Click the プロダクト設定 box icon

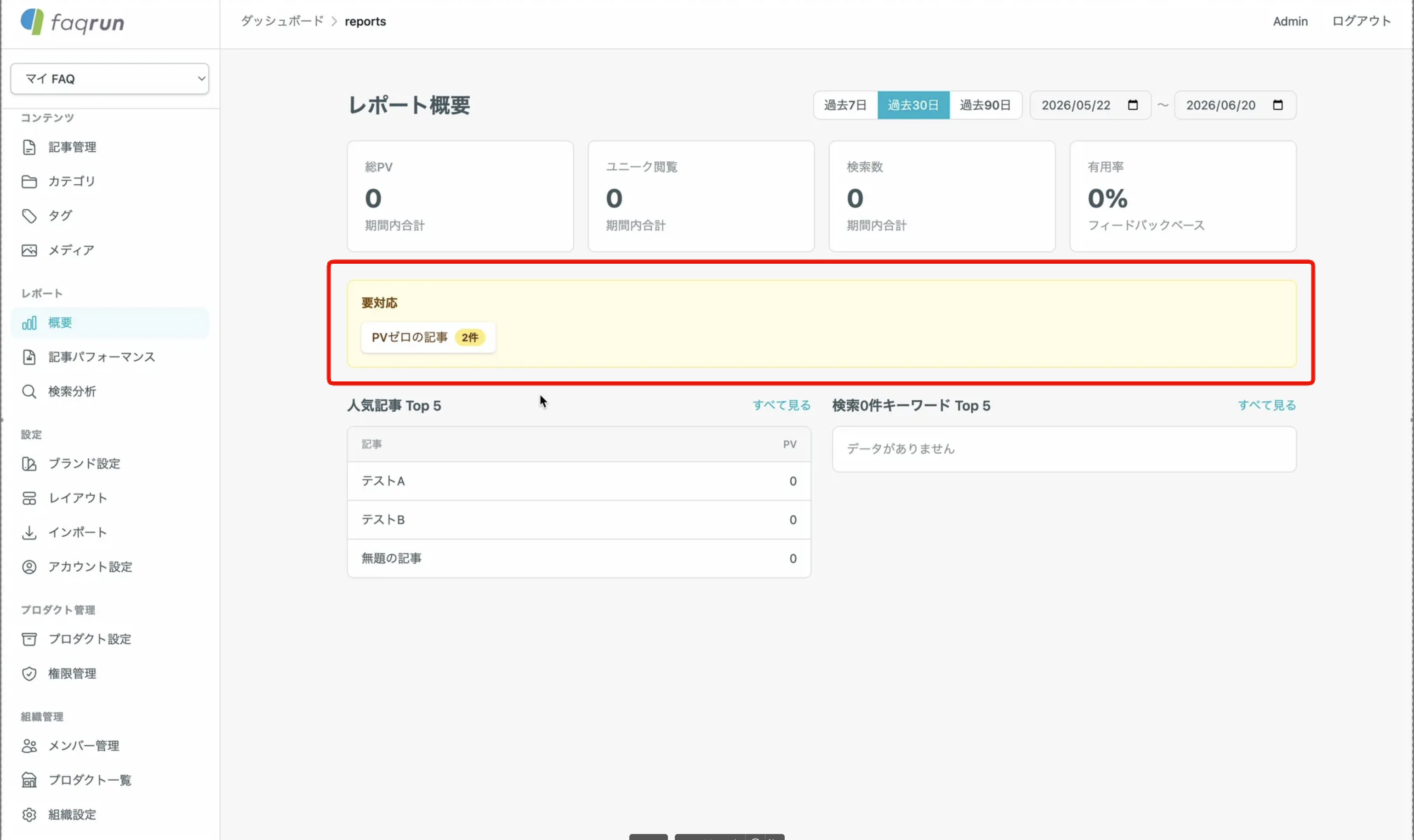[x=29, y=639]
